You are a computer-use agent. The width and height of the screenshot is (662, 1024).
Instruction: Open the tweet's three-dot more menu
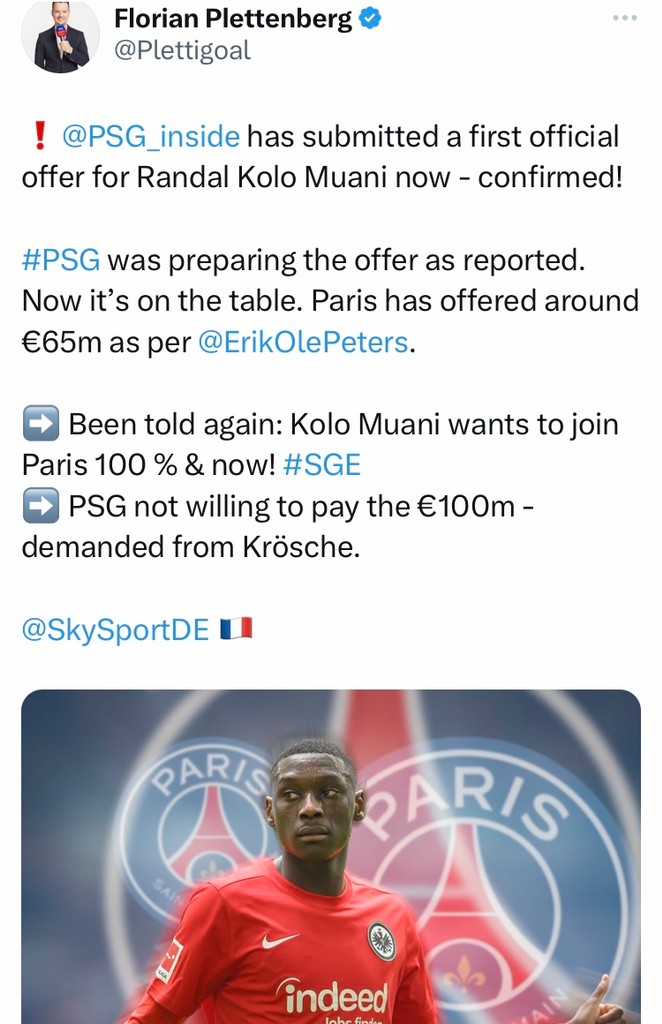click(x=625, y=18)
